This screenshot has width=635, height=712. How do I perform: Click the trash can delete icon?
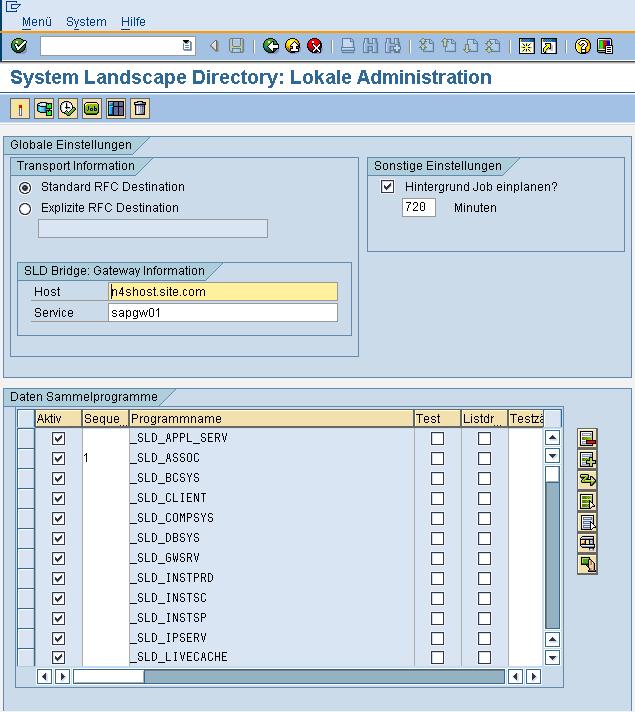(x=140, y=109)
